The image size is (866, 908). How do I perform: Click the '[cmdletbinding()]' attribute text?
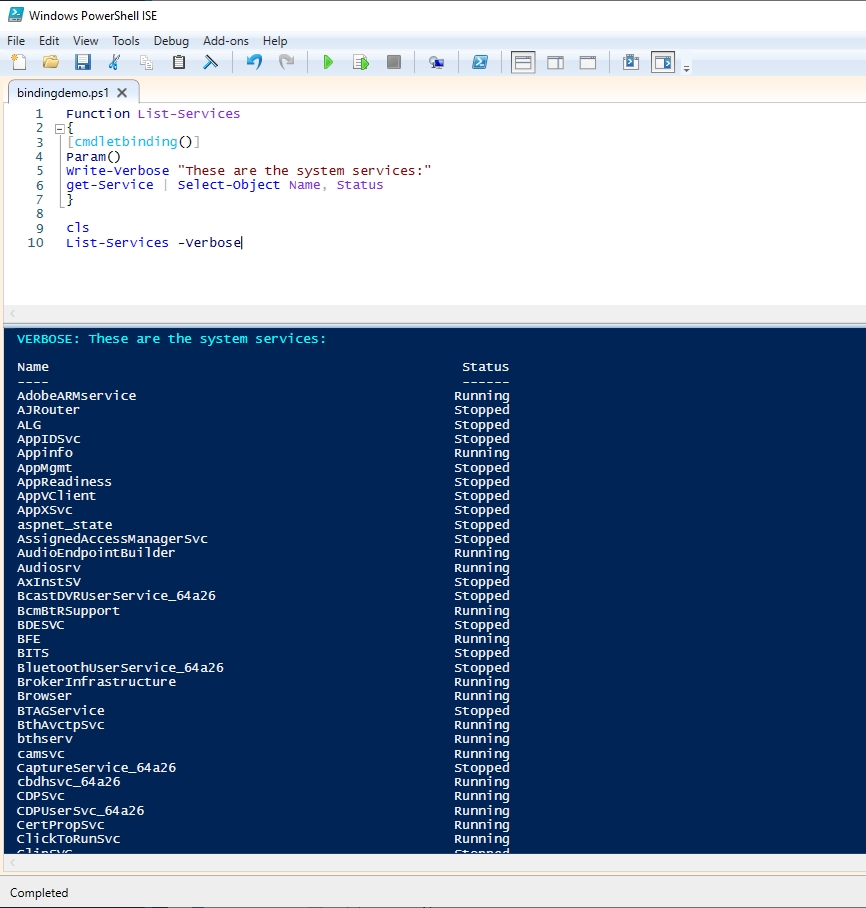133,142
